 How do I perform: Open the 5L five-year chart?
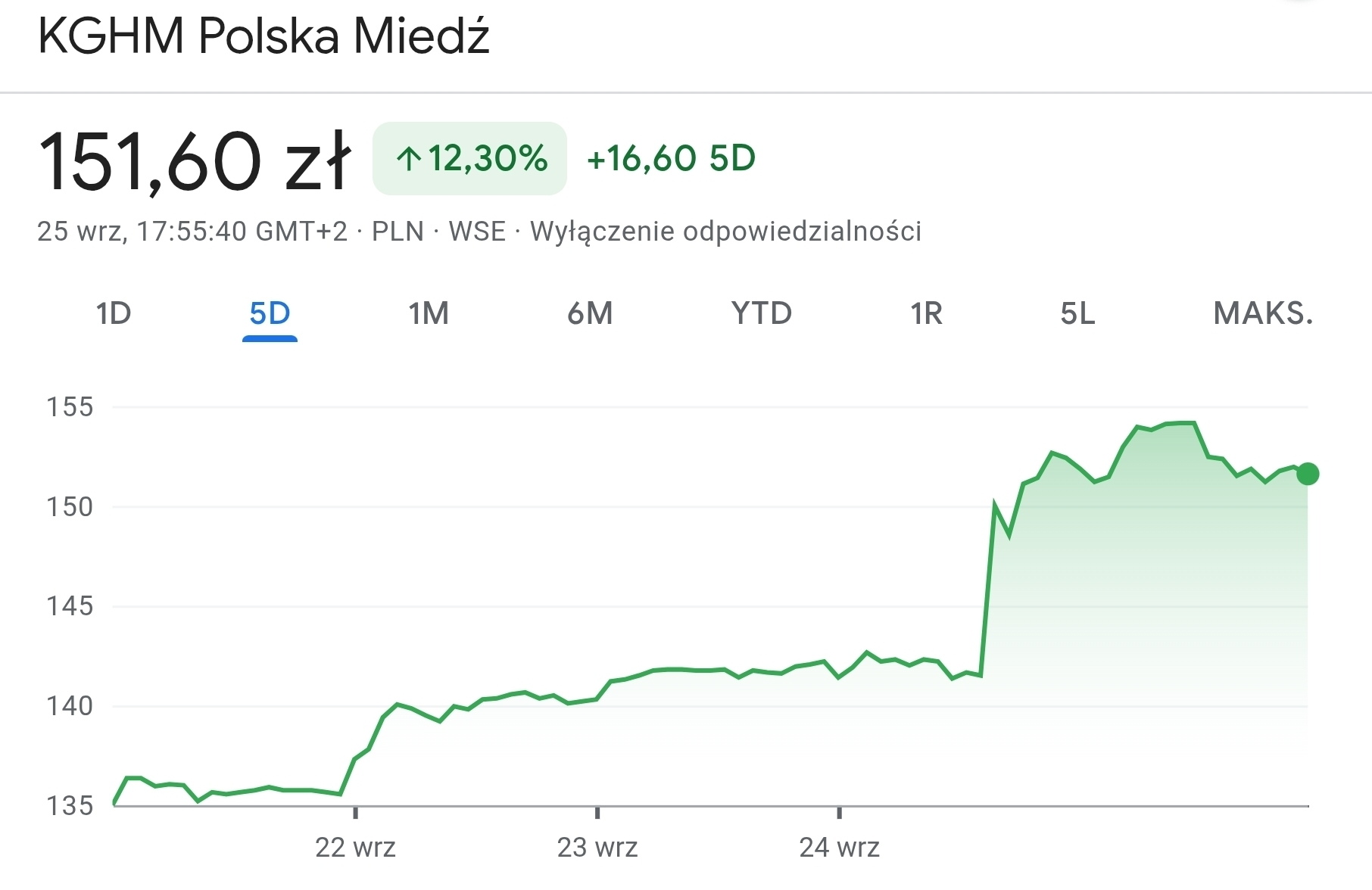(1077, 313)
